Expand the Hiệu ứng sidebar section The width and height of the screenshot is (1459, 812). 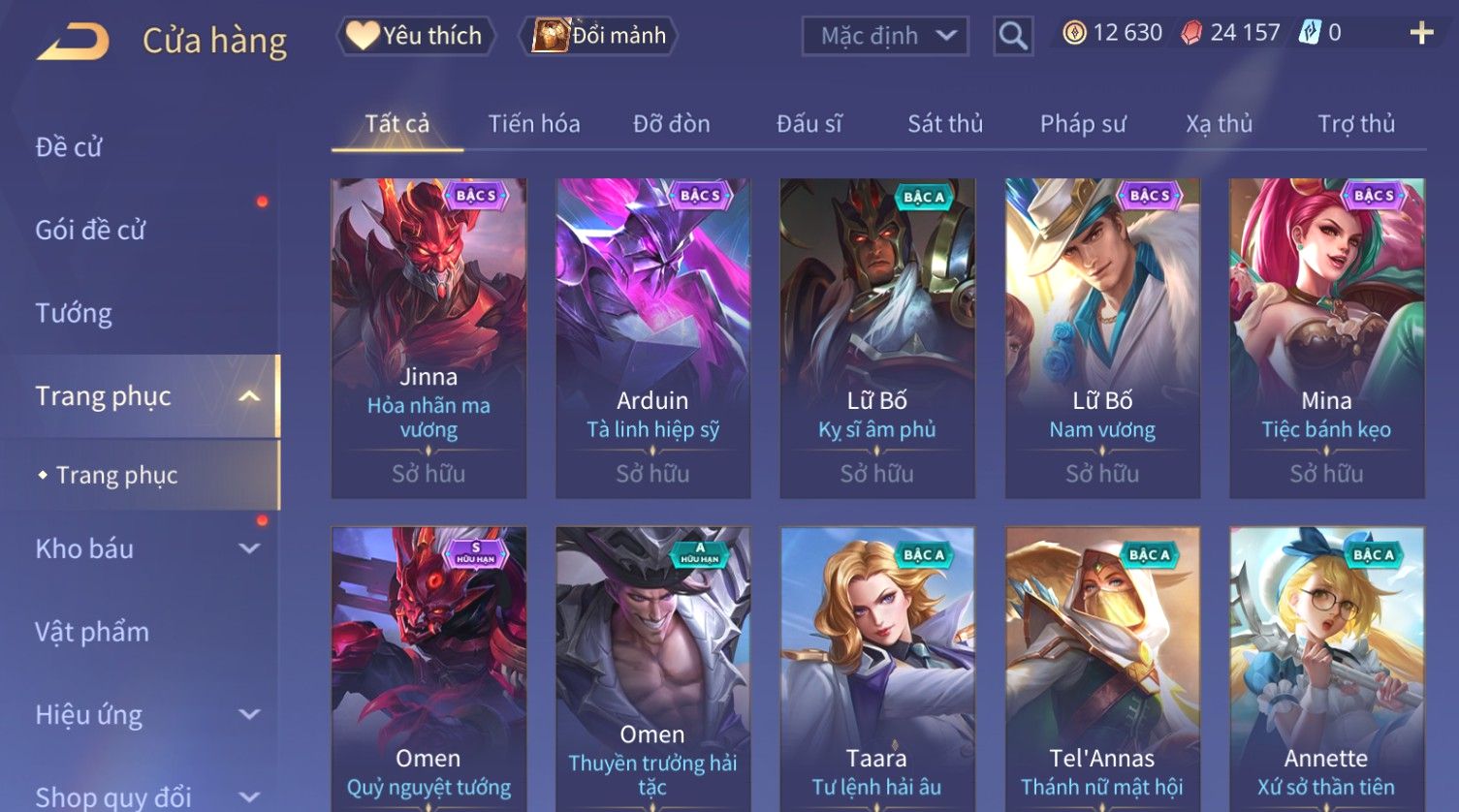tap(249, 715)
